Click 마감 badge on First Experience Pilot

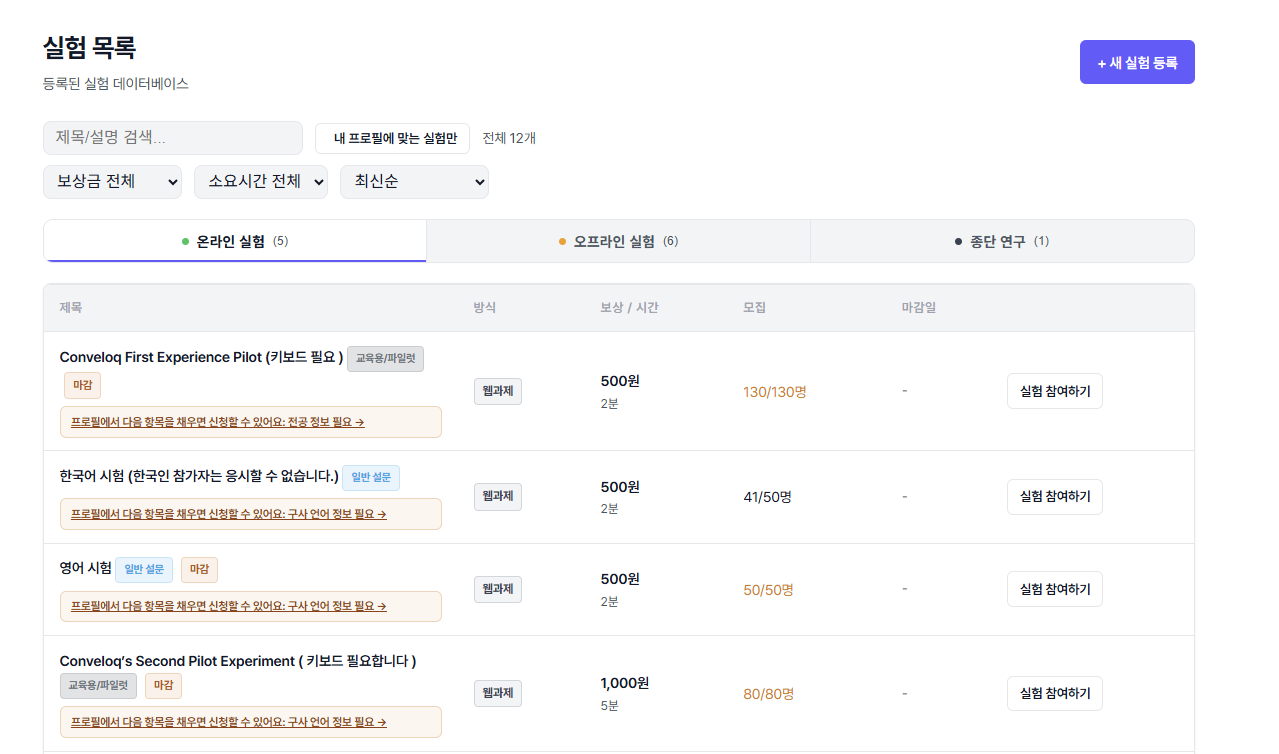click(82, 386)
